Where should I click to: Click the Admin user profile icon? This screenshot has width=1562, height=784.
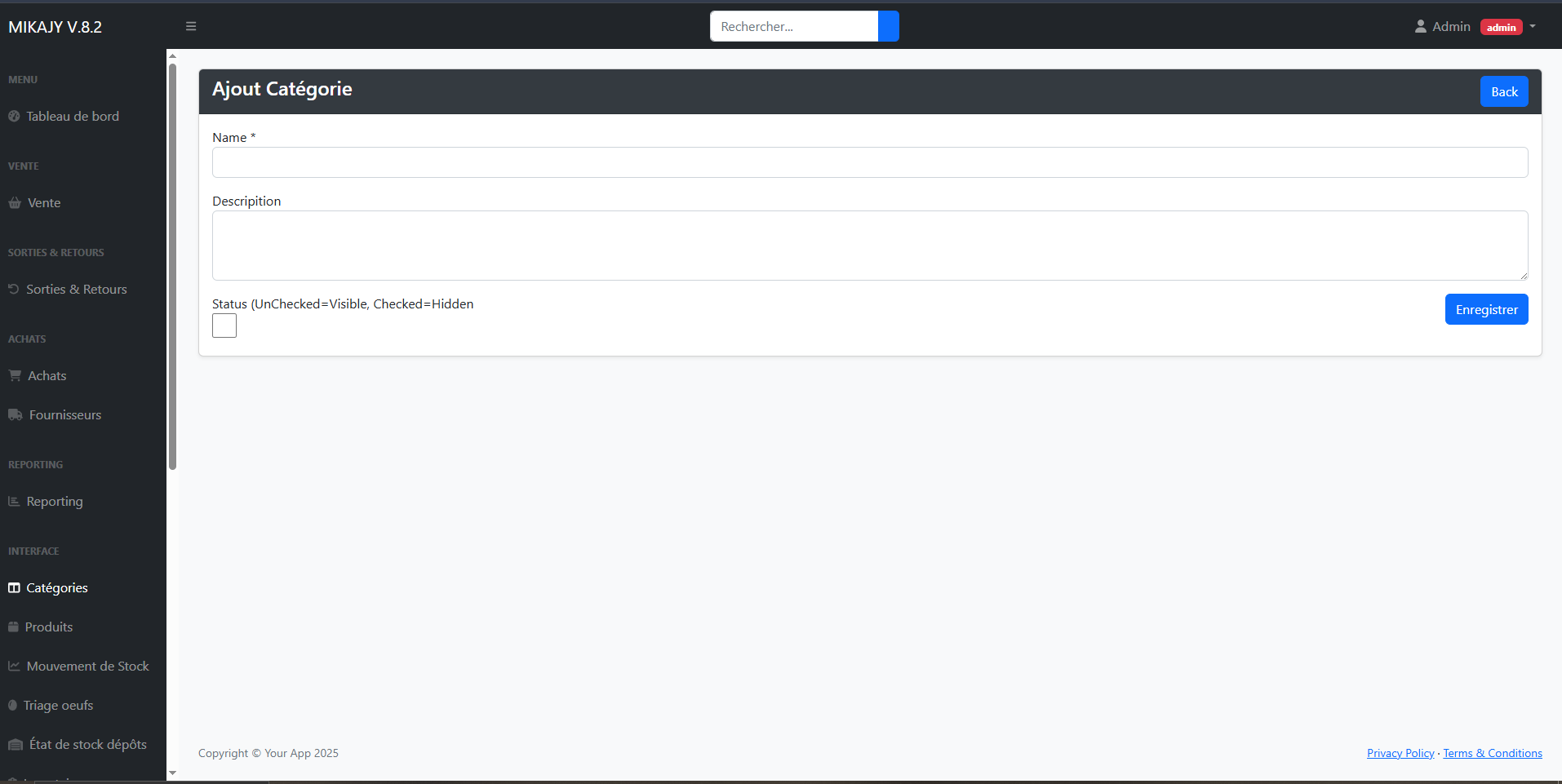1420,27
